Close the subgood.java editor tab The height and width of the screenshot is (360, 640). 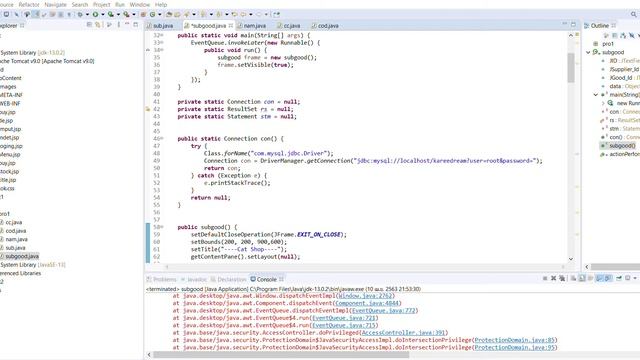point(231,25)
